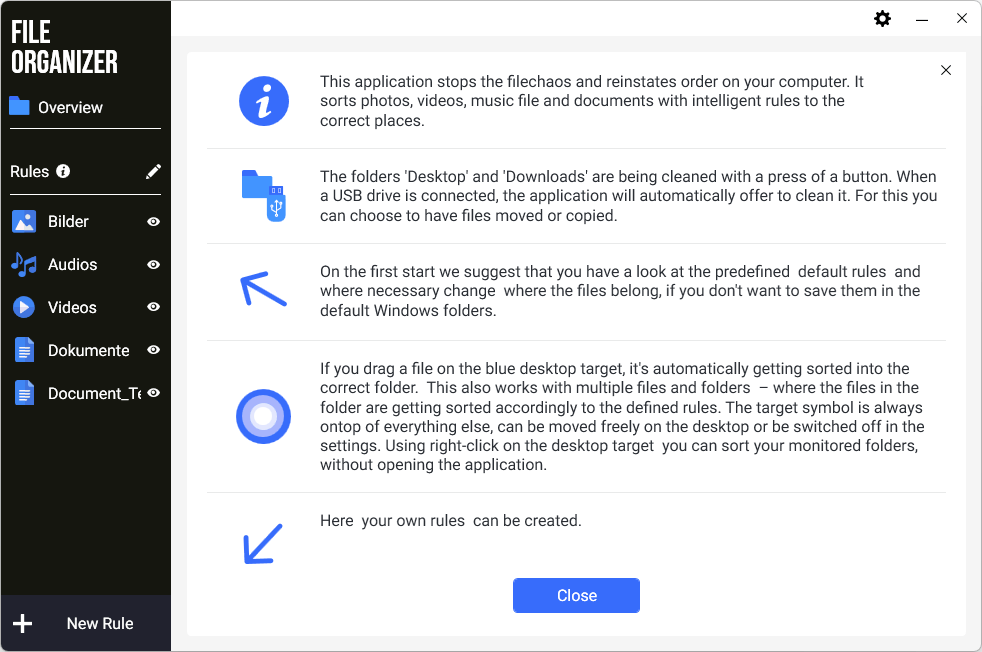This screenshot has width=982, height=652.
Task: Click the info icon beside Rules
Action: (63, 171)
